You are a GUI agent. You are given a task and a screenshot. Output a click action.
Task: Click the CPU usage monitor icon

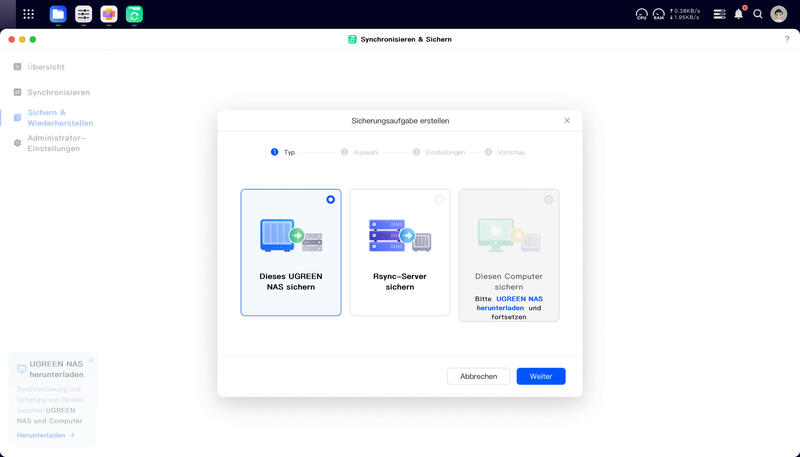click(x=641, y=14)
